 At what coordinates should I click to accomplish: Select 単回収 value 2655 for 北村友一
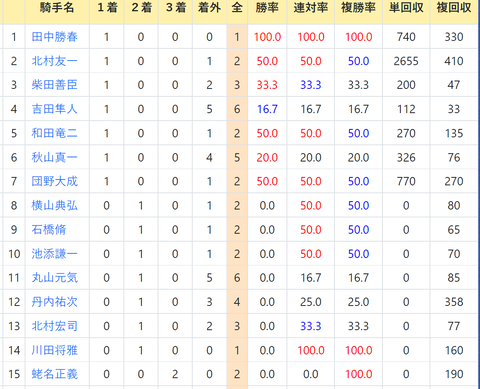coord(406,61)
